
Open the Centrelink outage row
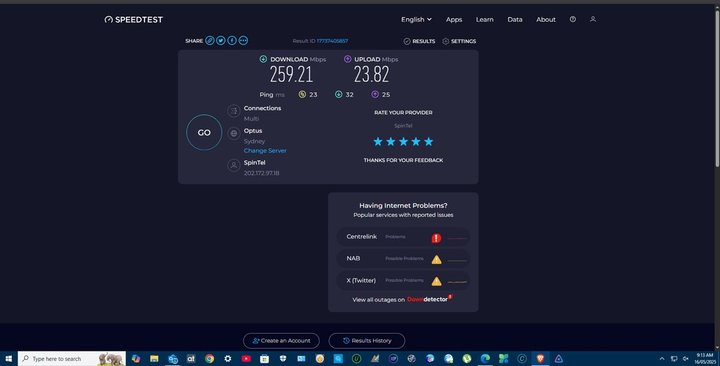point(403,237)
